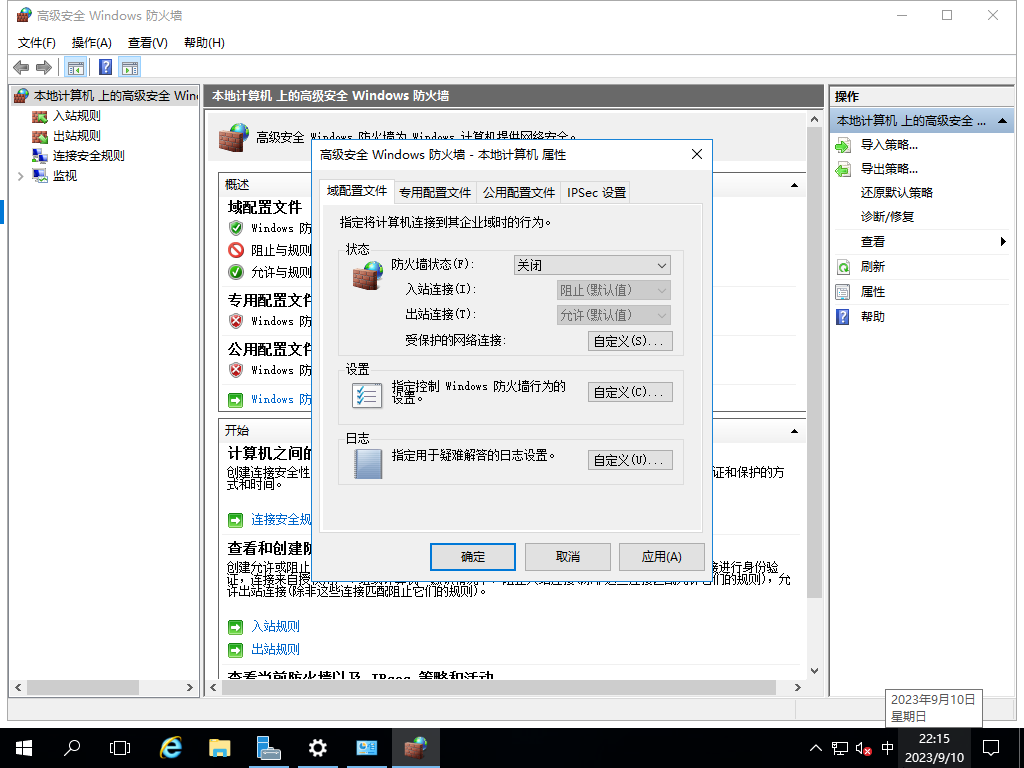The image size is (1024, 768).
Task: Click the 取消 button
Action: coord(568,556)
